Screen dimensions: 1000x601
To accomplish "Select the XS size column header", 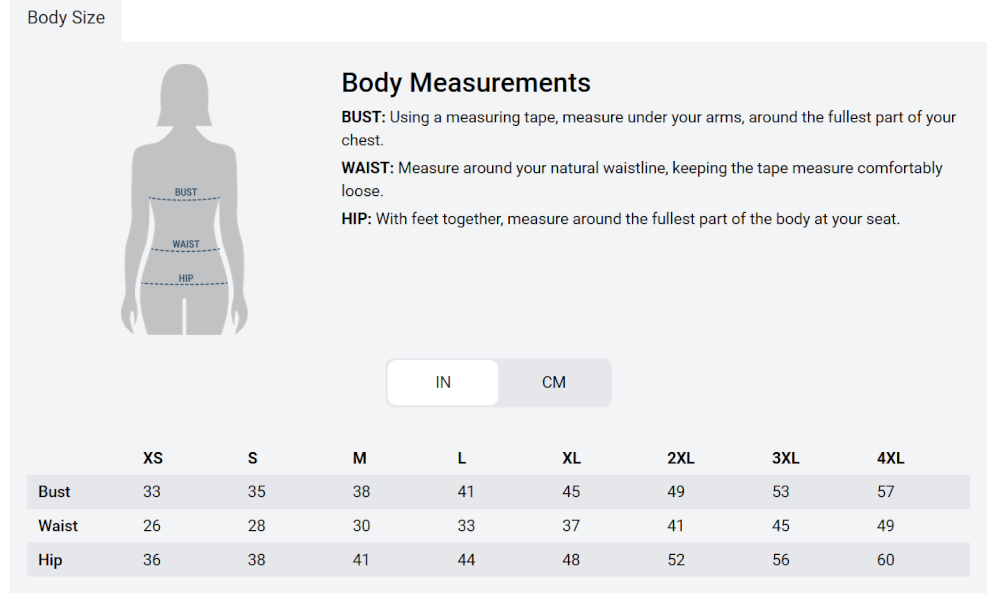I will [153, 458].
